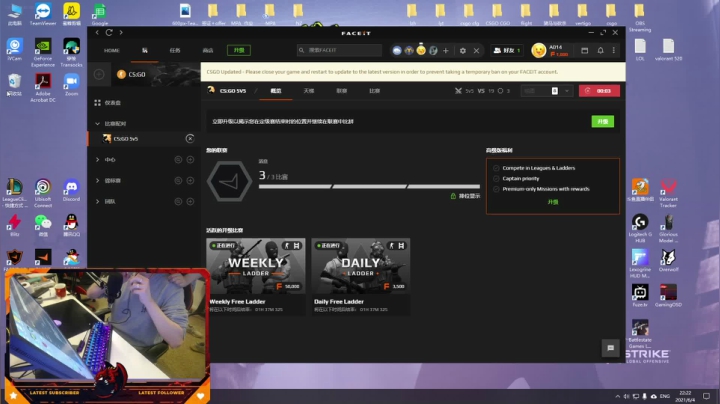The width and height of the screenshot is (720, 404).
Task: Open the region dropdown next to the timer
Action: tap(547, 91)
